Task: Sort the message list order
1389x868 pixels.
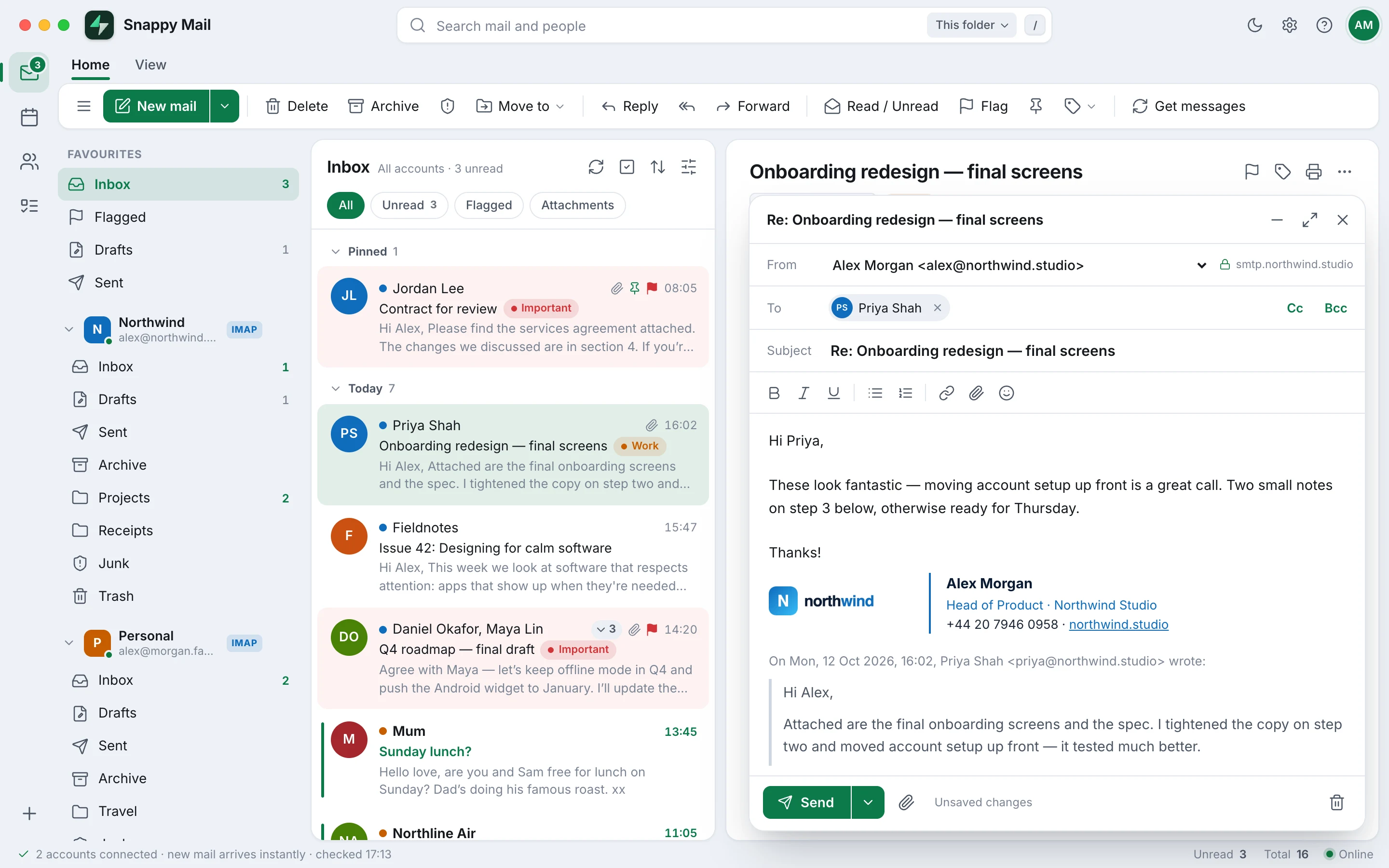Action: pyautogui.click(x=658, y=167)
